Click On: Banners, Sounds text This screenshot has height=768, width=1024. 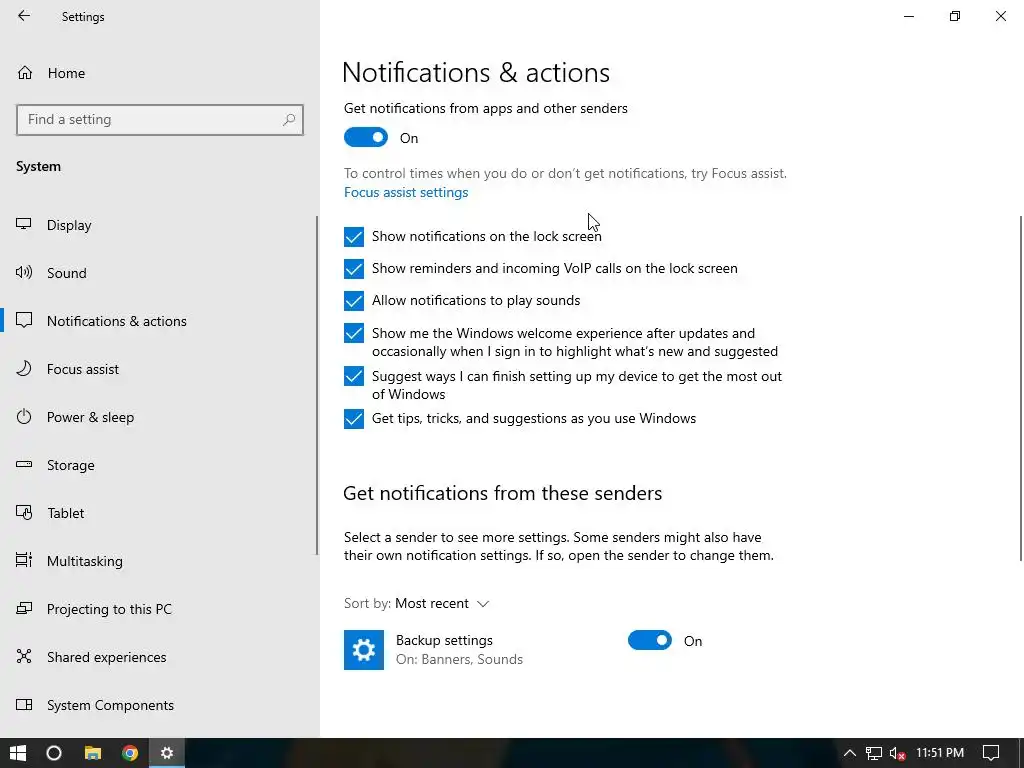pyautogui.click(x=459, y=660)
